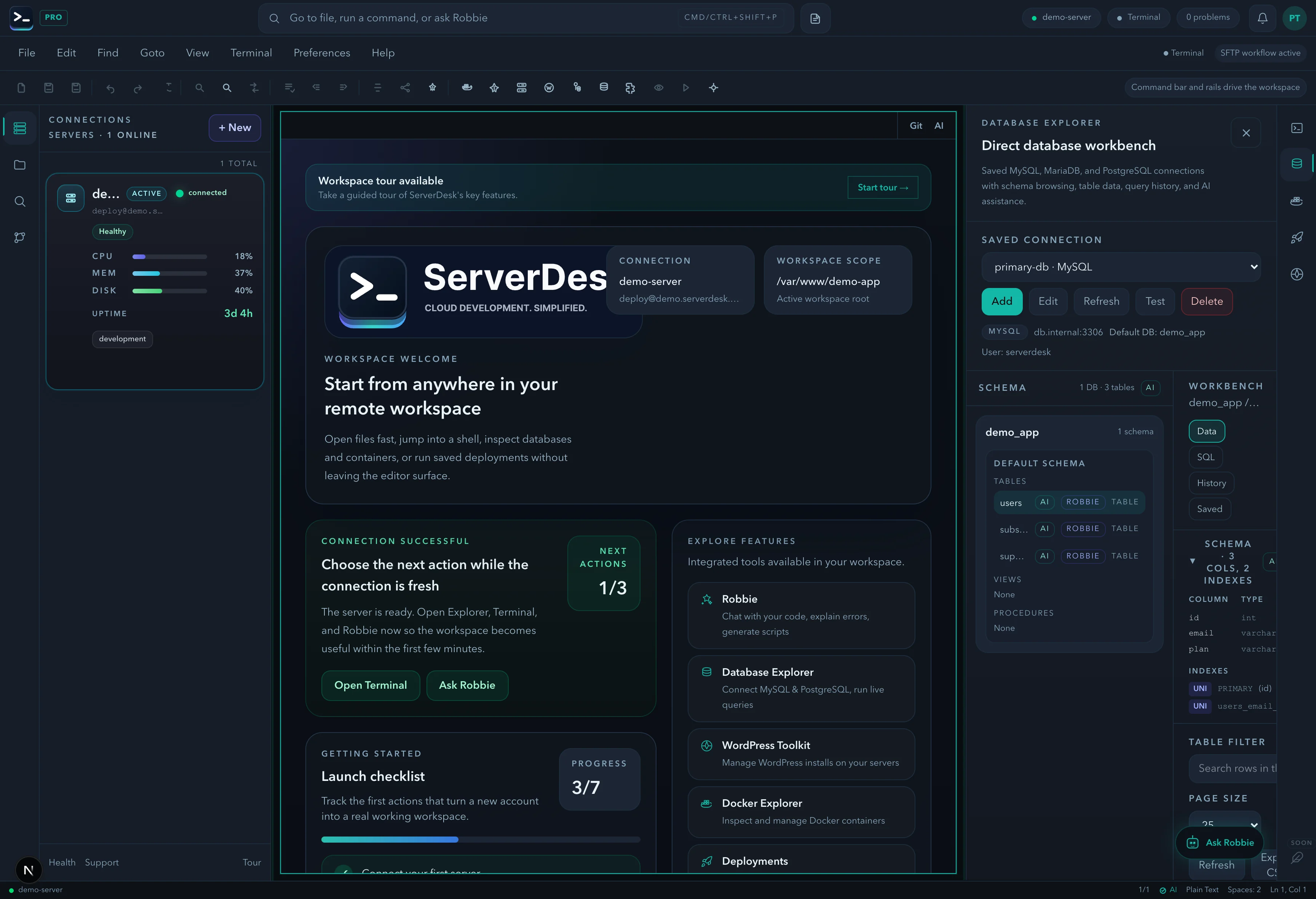Image resolution: width=1316 pixels, height=899 pixels.
Task: Click the Open Terminal button
Action: pos(371,685)
